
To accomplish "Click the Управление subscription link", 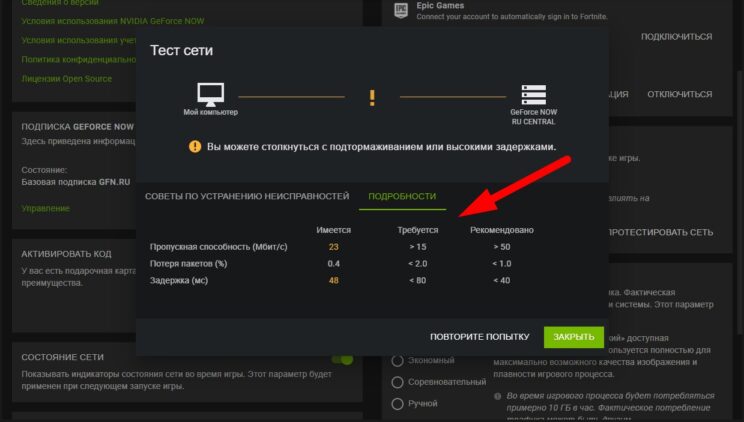I will coord(45,208).
